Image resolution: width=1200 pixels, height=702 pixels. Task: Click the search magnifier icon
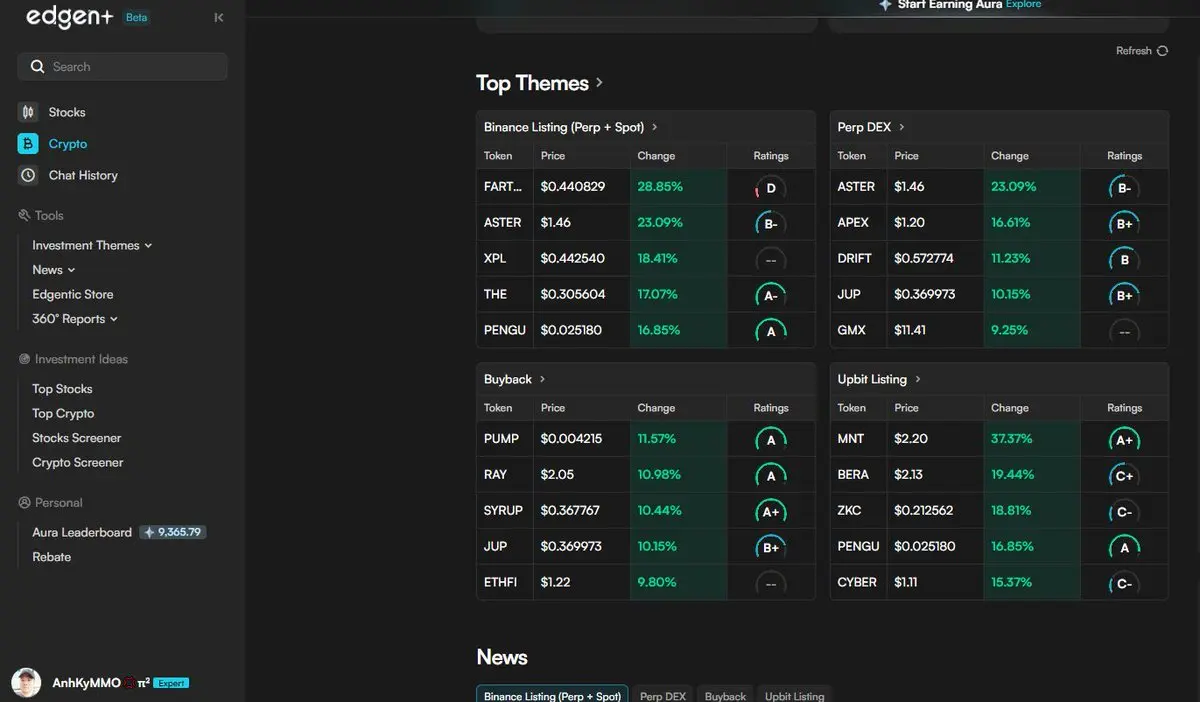[37, 67]
